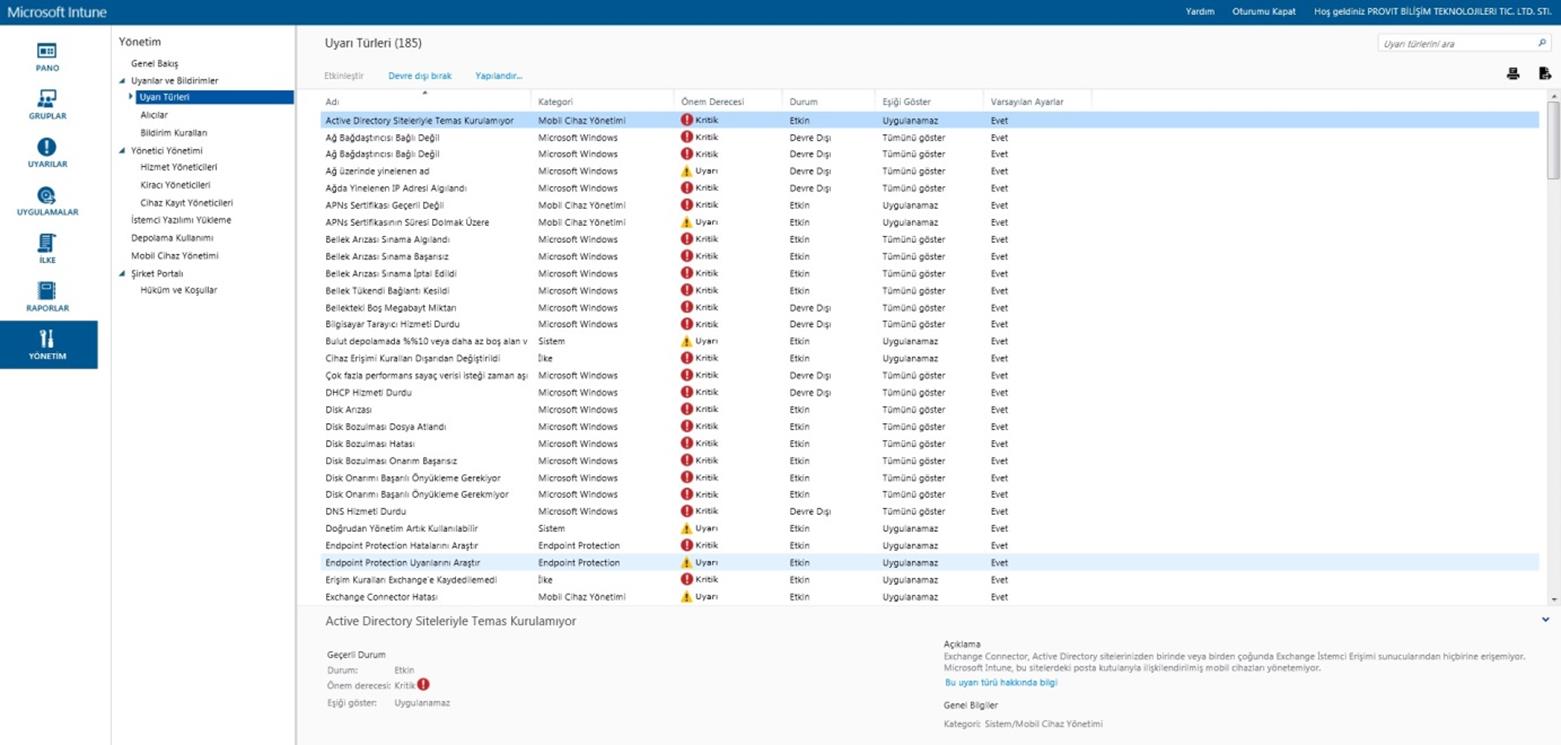The width and height of the screenshot is (1561, 745).
Task: Select the Bellek Arızası Sınama Başarısız row
Action: 930,256
